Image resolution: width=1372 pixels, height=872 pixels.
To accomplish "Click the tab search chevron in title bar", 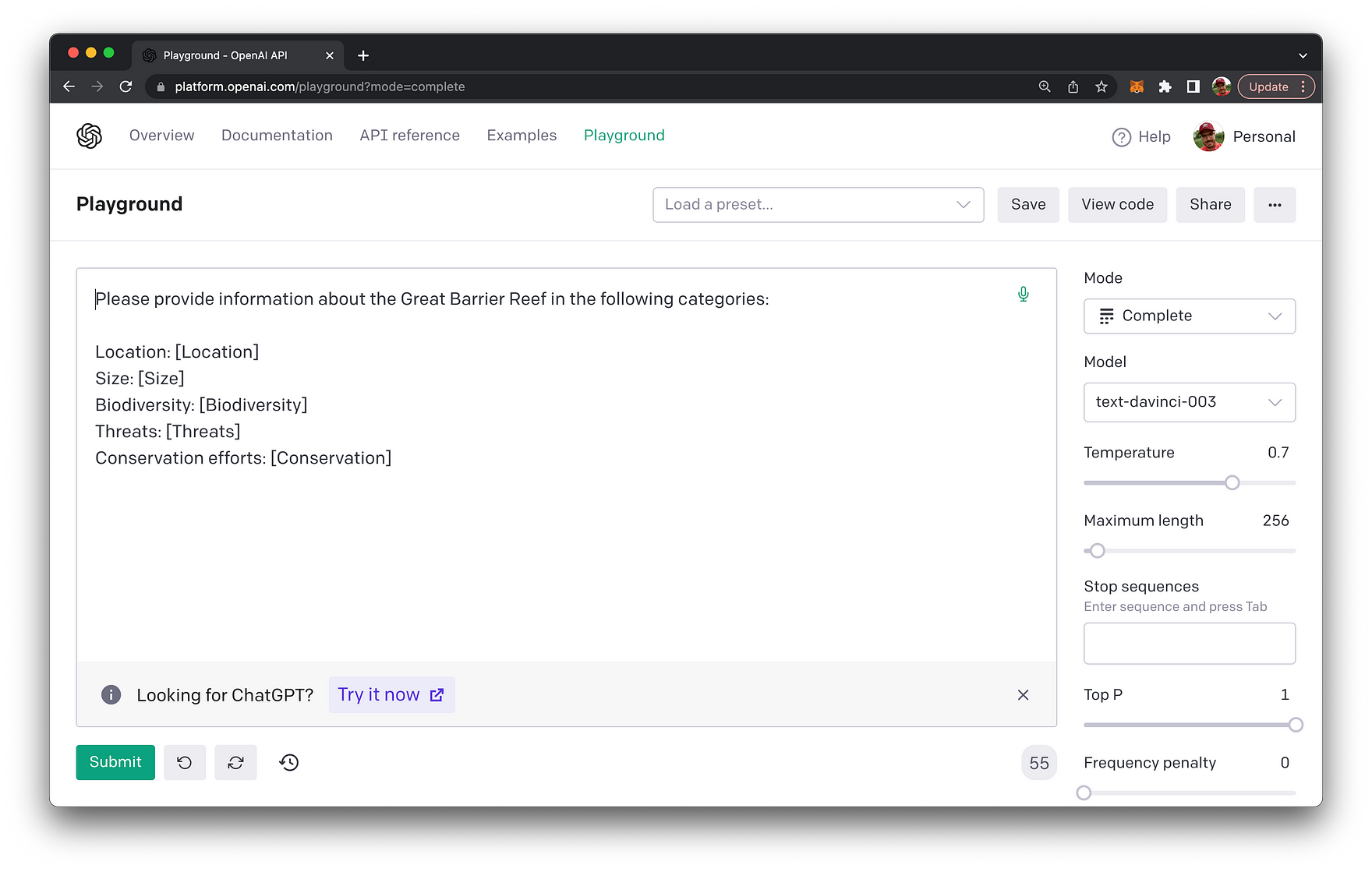I will point(1303,55).
